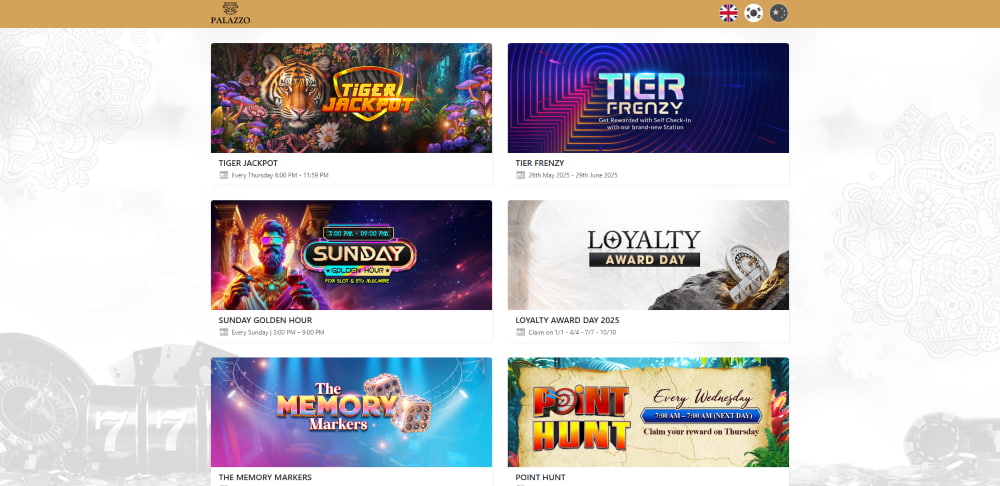Click the POINT HUNT title text
This screenshot has height=486, width=1000.
click(x=540, y=477)
